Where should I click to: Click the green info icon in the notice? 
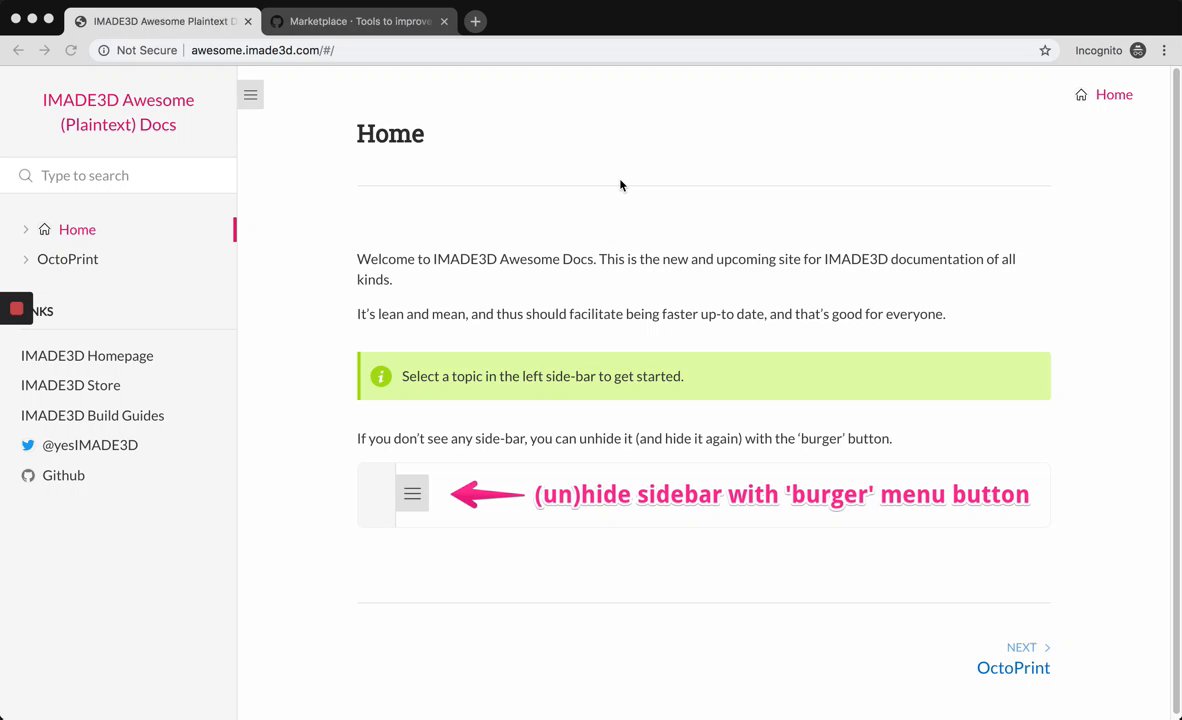tap(381, 376)
